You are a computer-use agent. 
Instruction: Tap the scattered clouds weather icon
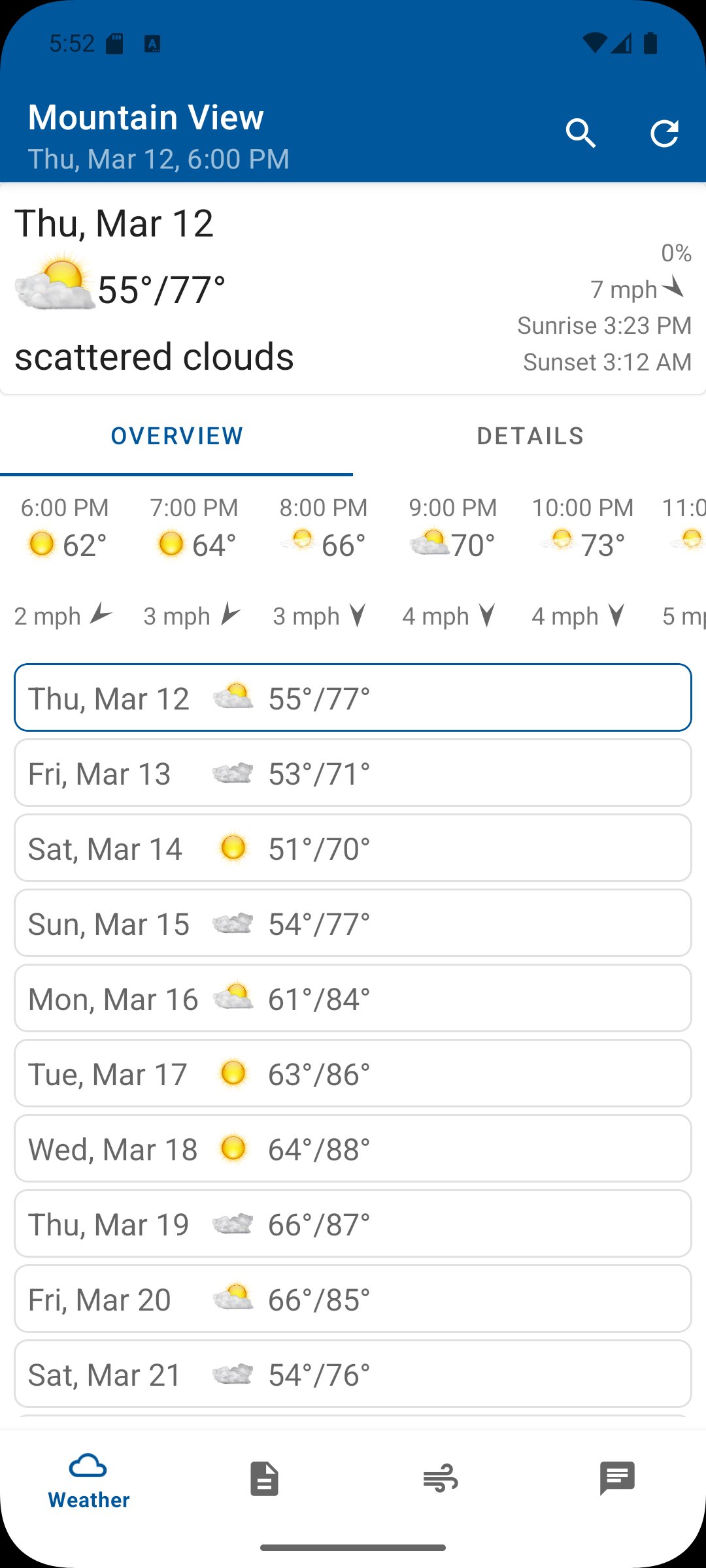(55, 282)
